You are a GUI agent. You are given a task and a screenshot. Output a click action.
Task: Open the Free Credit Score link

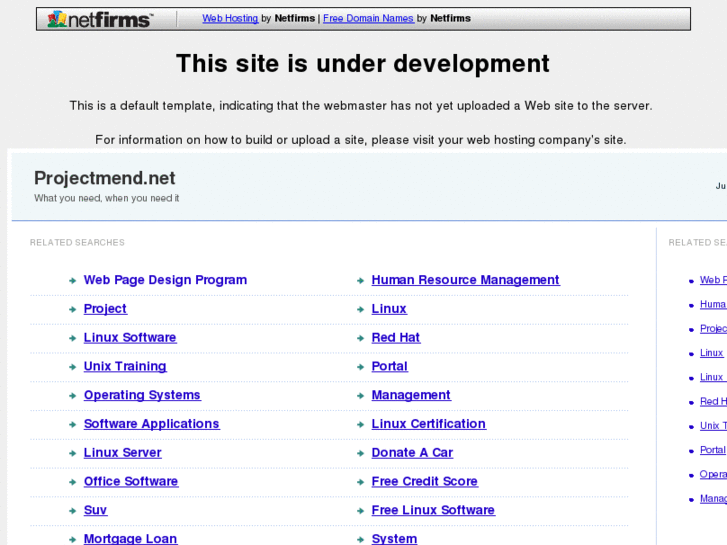point(424,481)
